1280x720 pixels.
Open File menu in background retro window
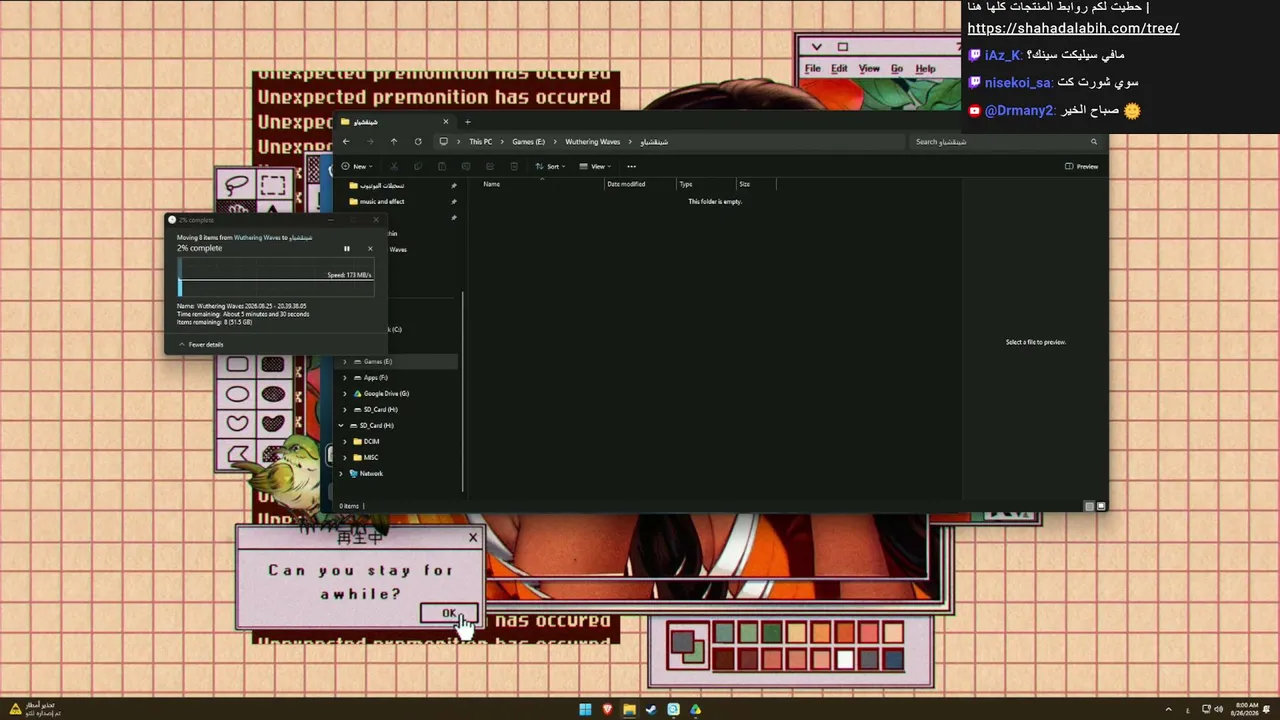pyautogui.click(x=813, y=69)
